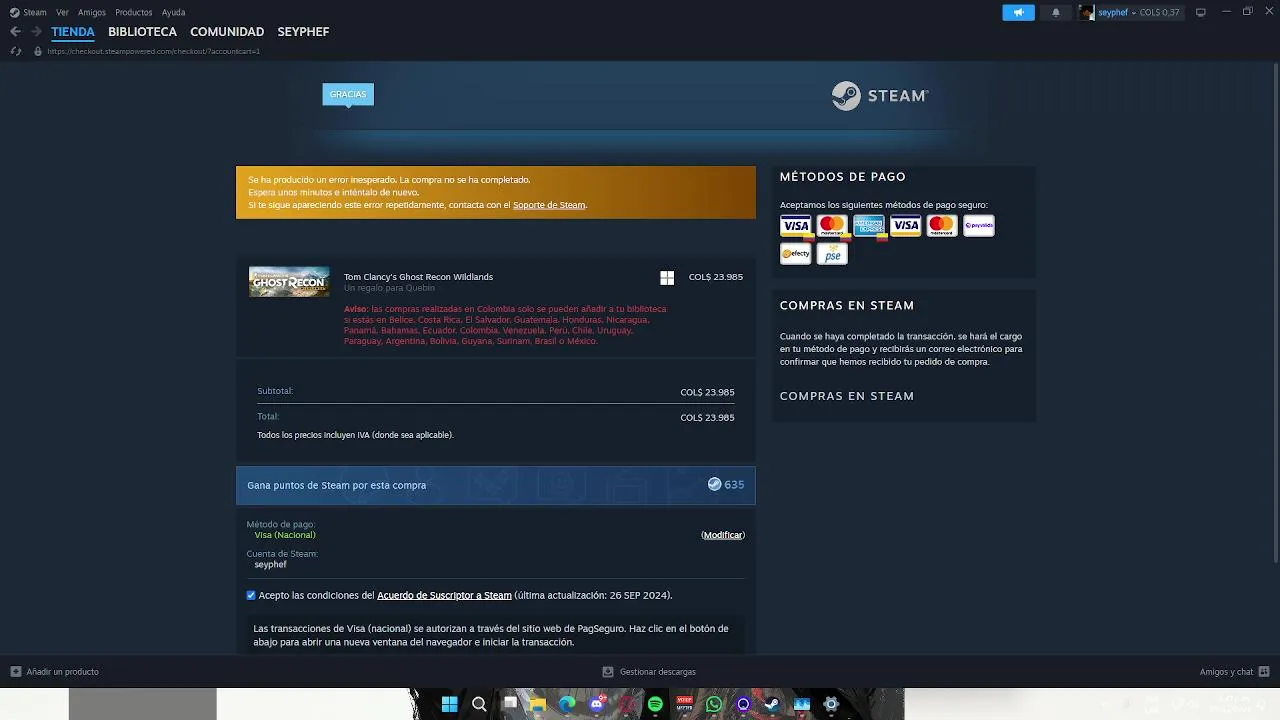Click the checkout URL address bar
The height and width of the screenshot is (720, 1280).
pos(154,51)
